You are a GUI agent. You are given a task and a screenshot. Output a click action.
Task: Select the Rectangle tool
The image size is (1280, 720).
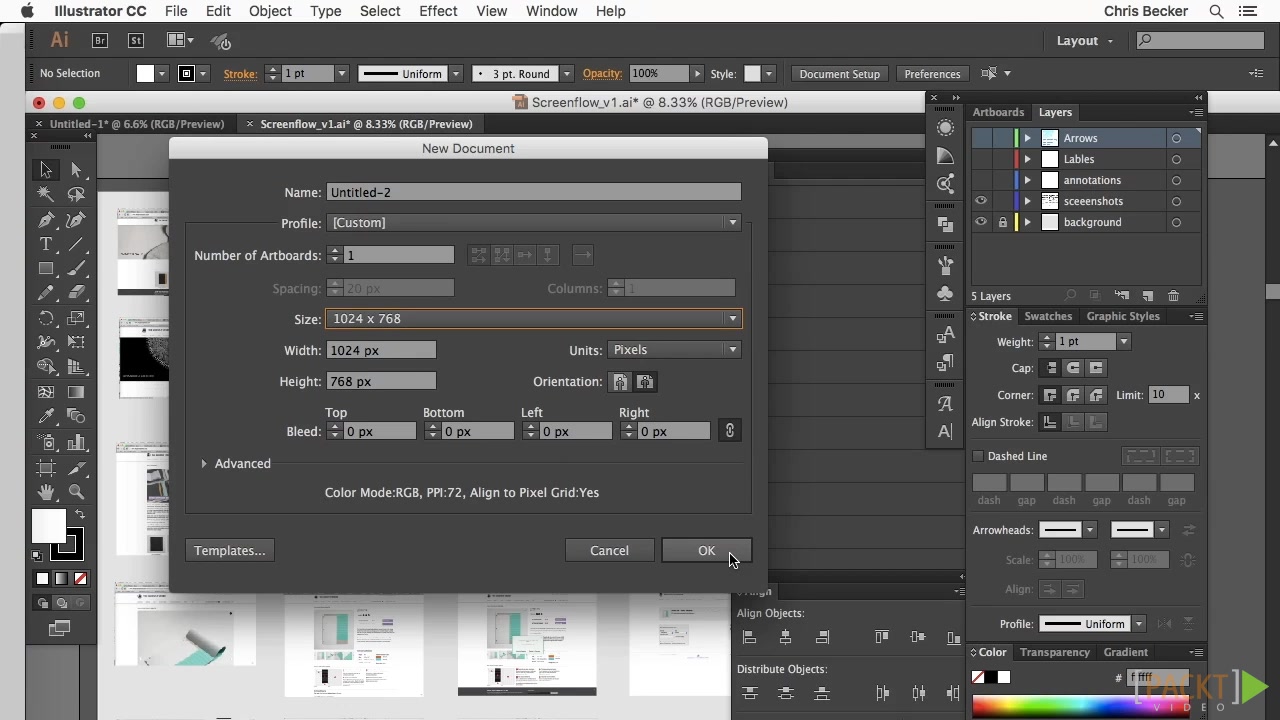46,269
